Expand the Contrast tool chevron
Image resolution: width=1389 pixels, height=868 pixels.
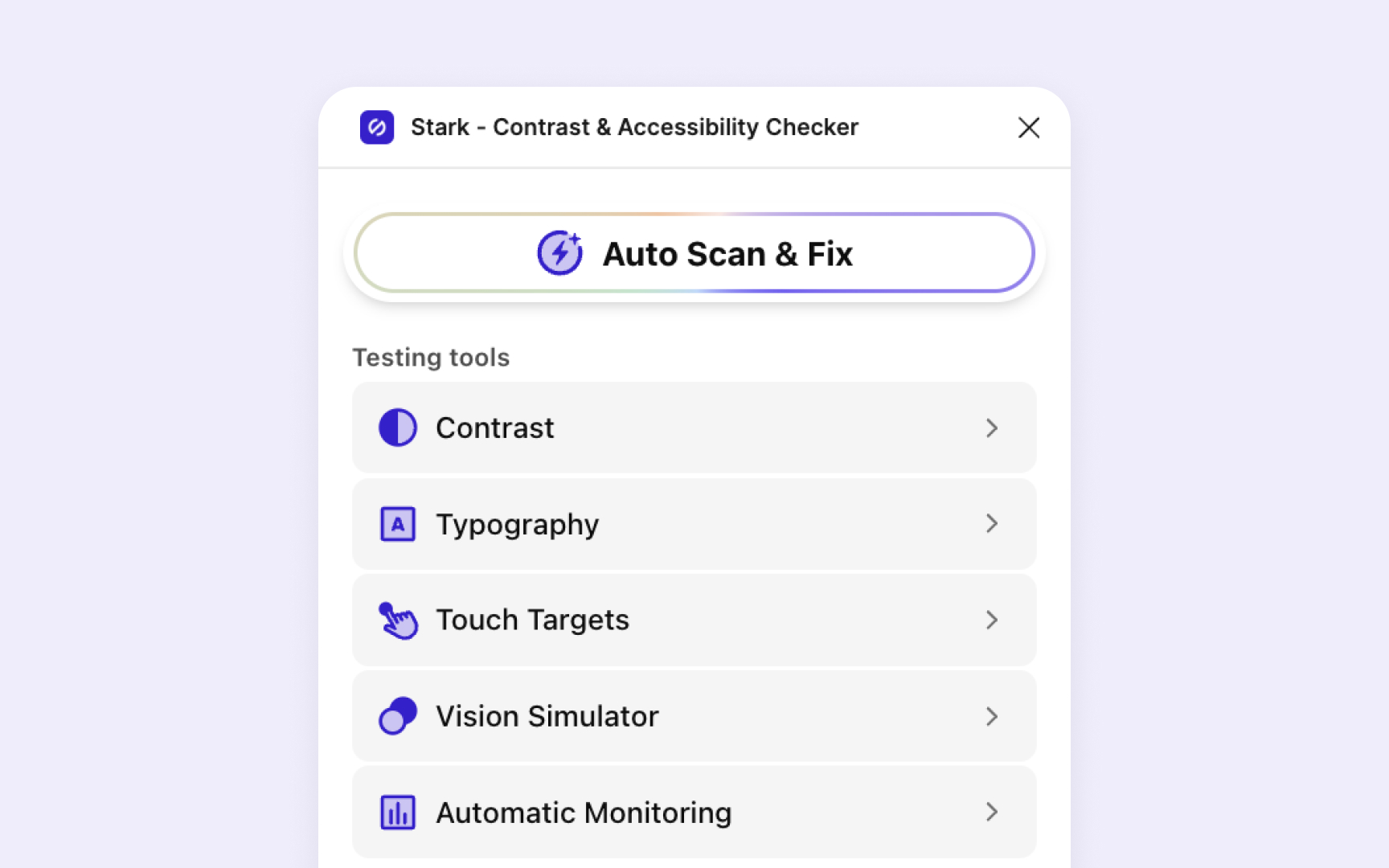coord(992,428)
